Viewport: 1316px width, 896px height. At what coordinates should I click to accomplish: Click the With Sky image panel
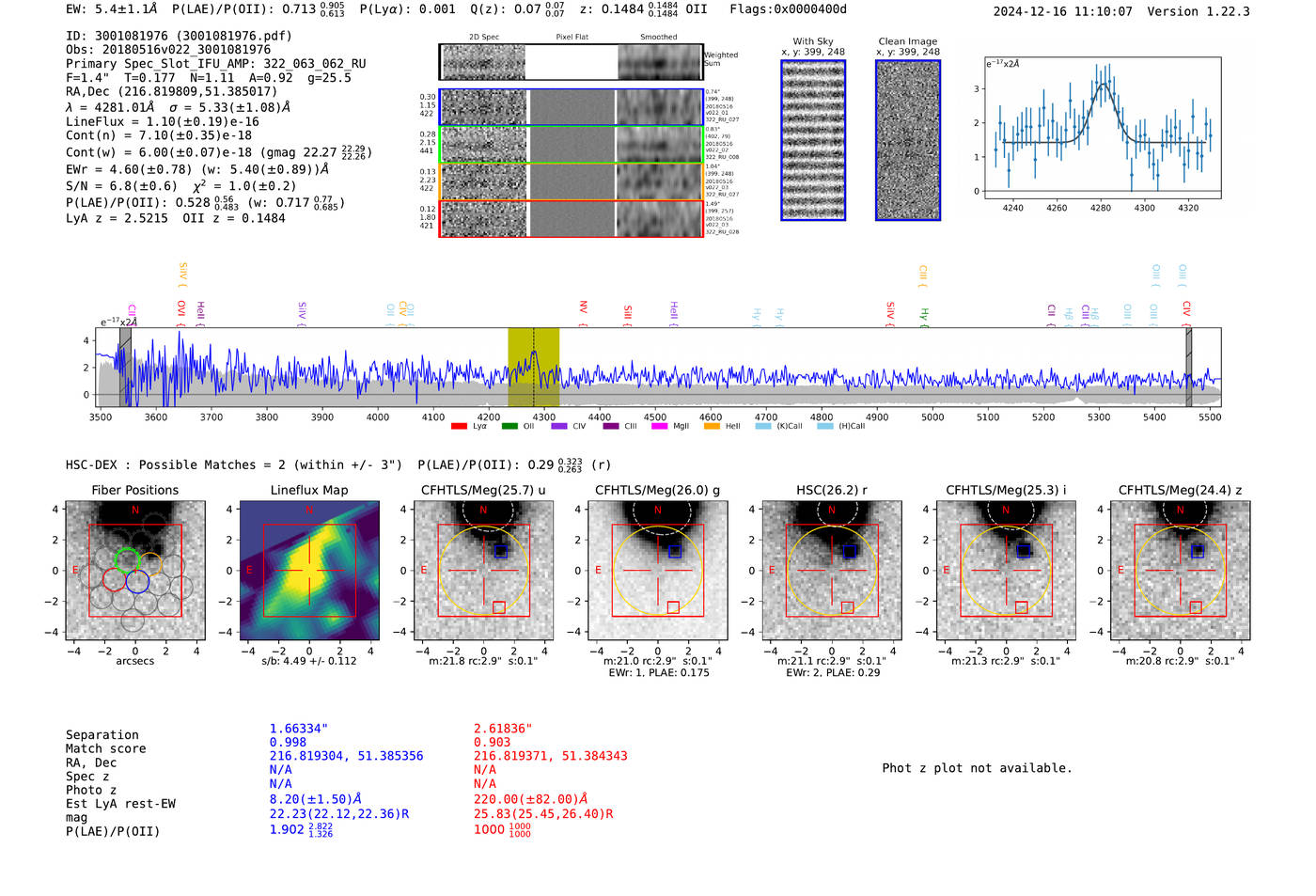point(813,140)
